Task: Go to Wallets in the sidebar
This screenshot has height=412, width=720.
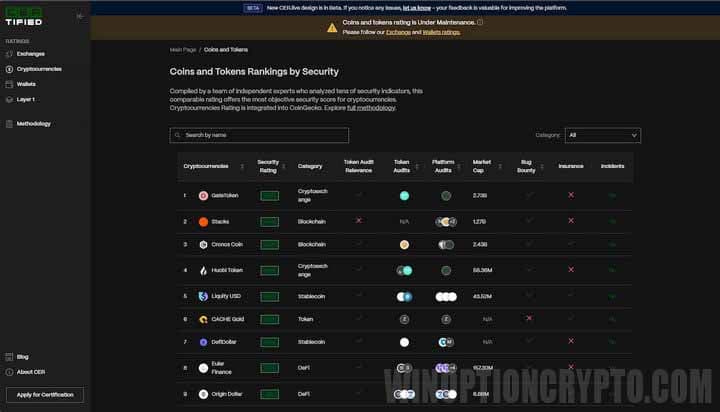Action: pos(26,84)
